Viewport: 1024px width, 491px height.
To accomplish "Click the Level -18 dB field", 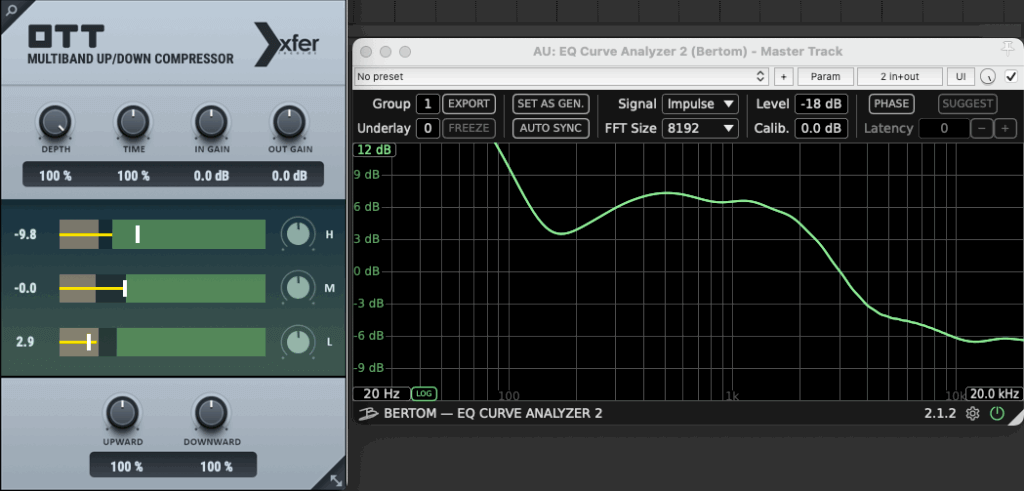I will (x=820, y=103).
